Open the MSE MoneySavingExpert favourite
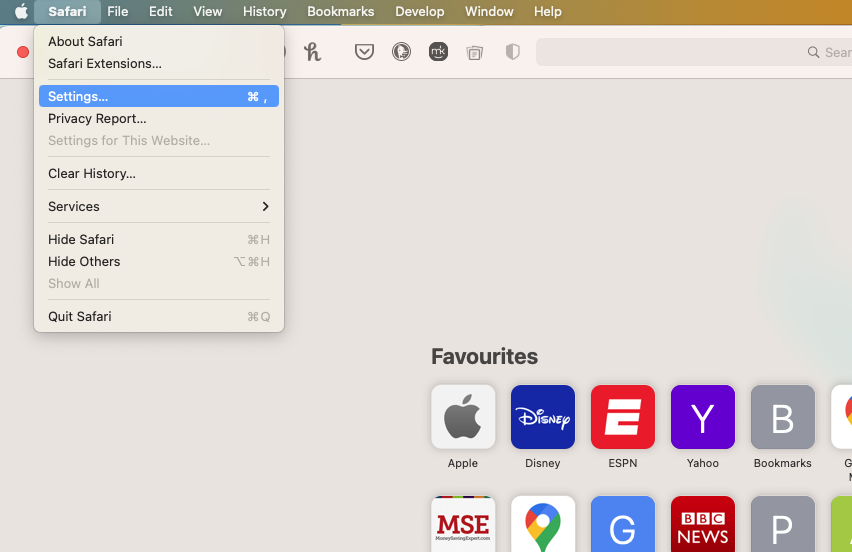The height and width of the screenshot is (552, 852). [463, 524]
